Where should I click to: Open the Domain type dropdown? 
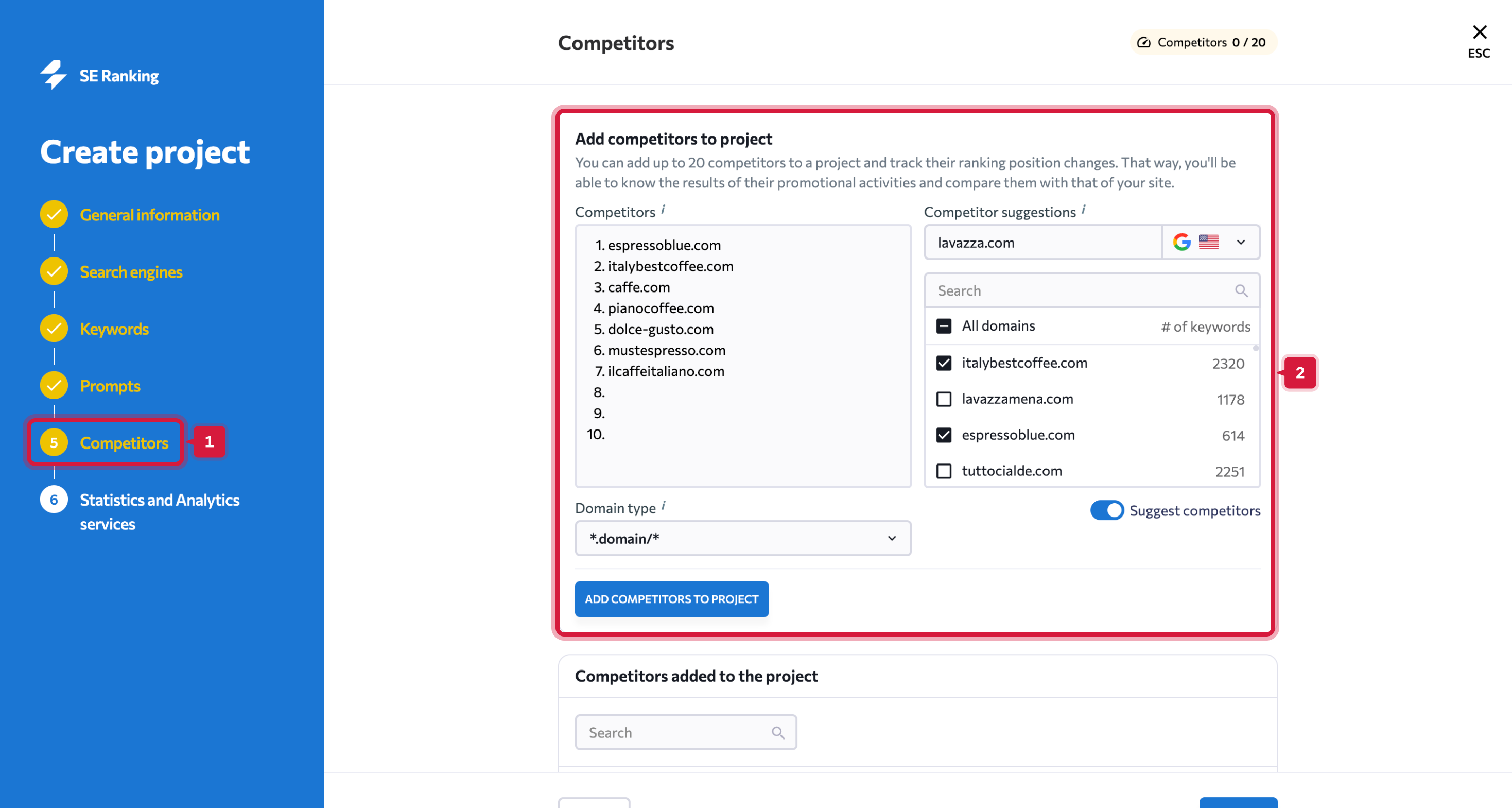click(742, 539)
